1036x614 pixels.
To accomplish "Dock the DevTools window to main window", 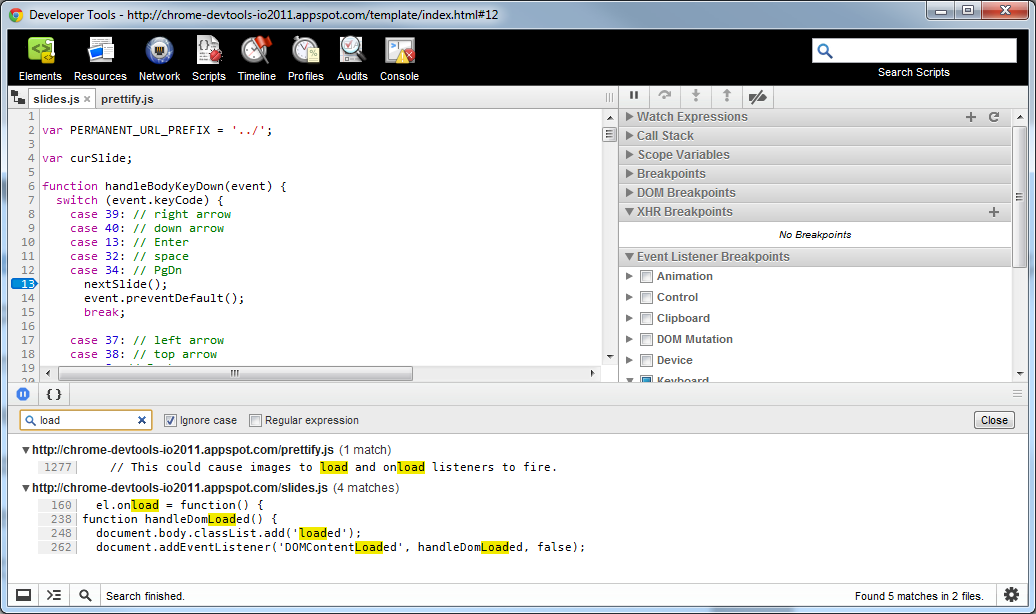I will point(23,595).
